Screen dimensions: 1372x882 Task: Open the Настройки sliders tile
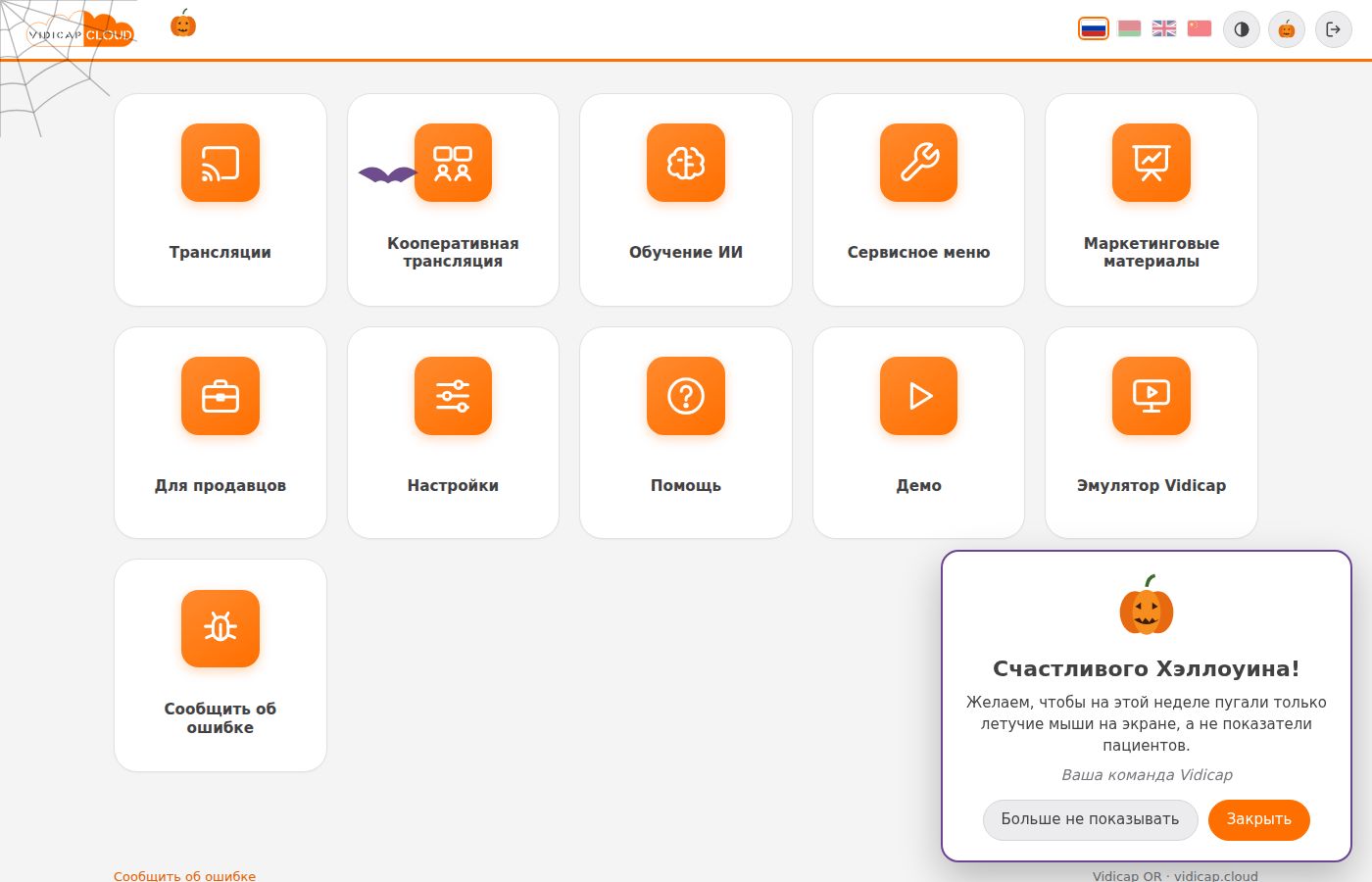coord(453,432)
